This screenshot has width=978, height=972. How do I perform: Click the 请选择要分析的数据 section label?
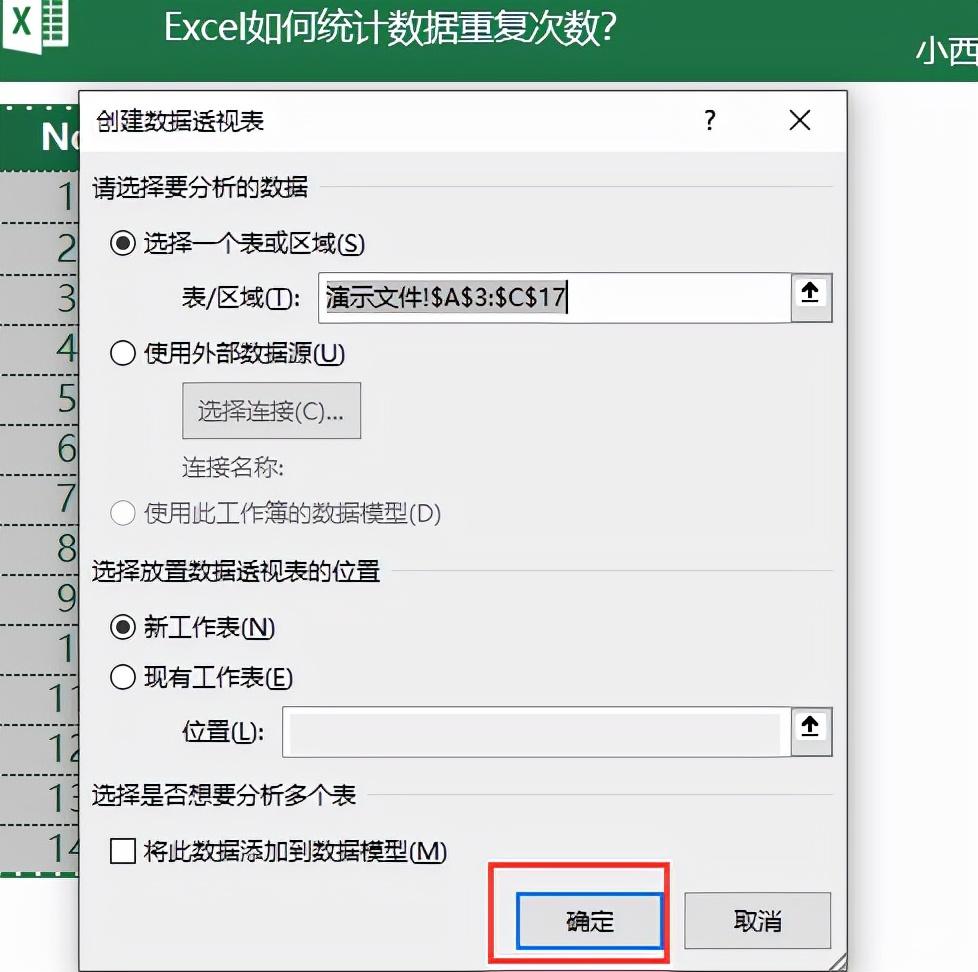(200, 187)
